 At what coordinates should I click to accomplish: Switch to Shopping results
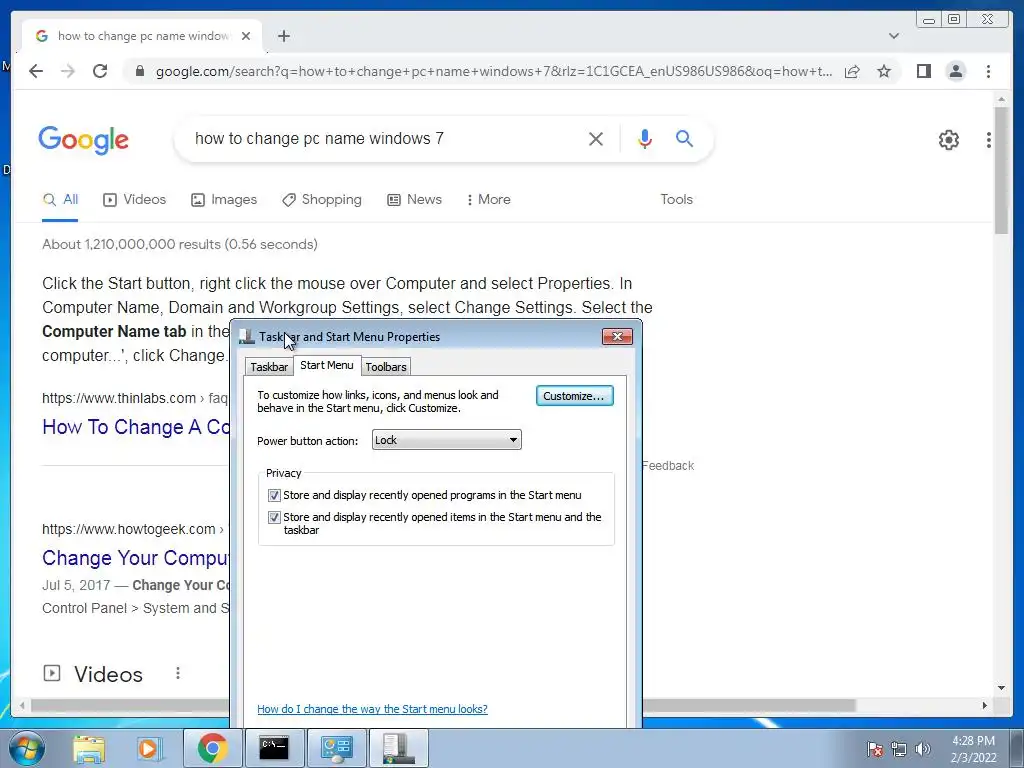(x=321, y=200)
